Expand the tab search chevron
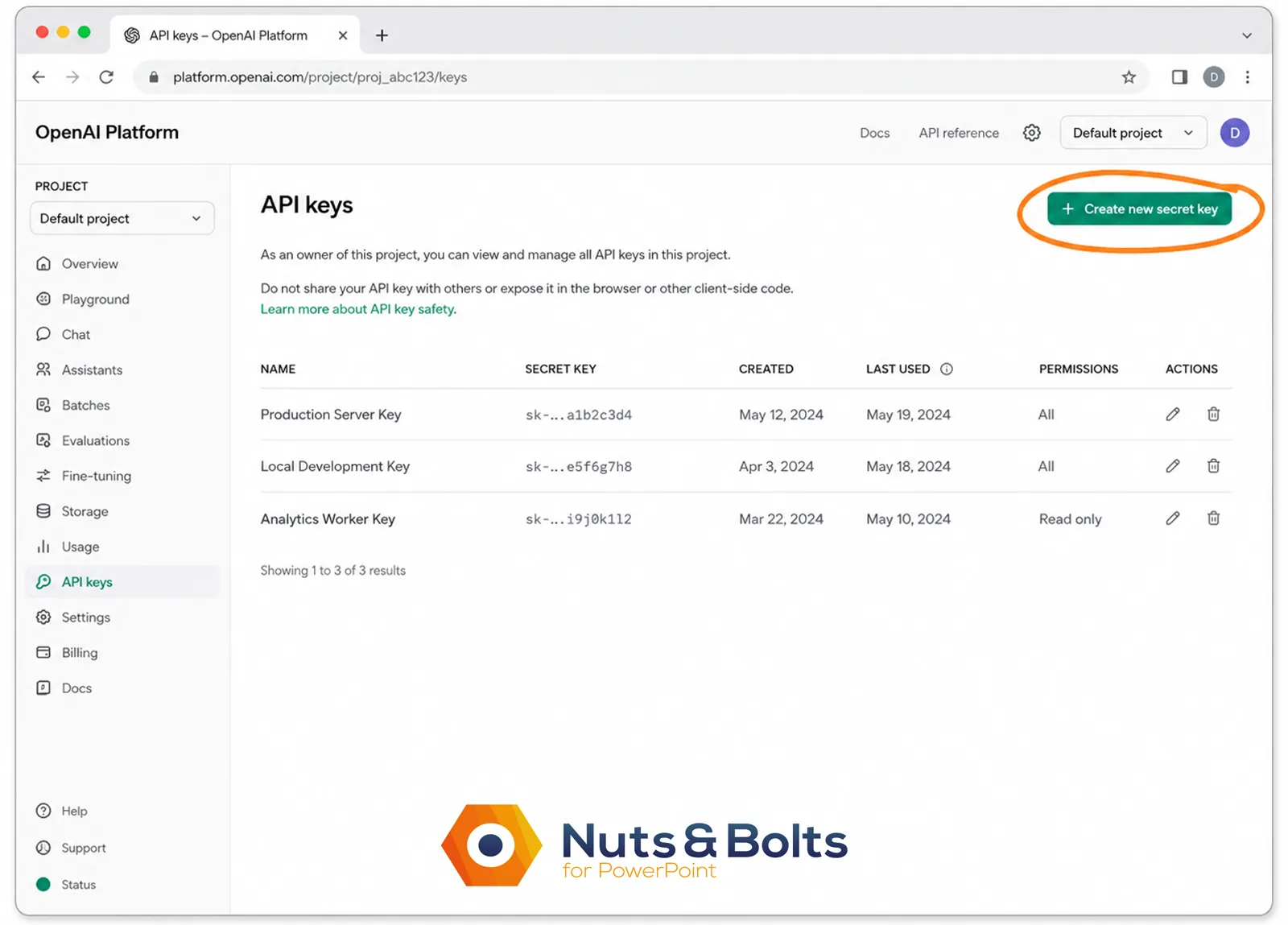This screenshot has width=1288, height=925. click(1247, 35)
